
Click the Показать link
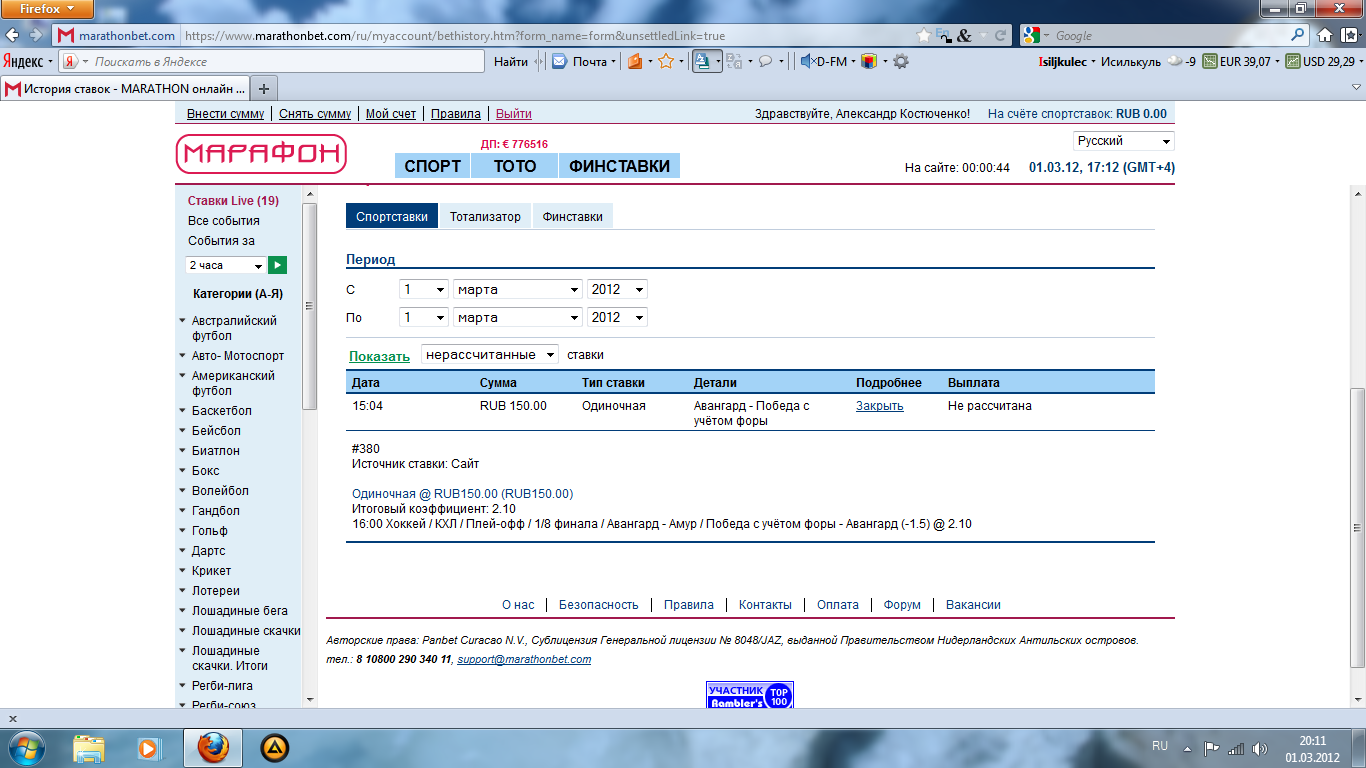[x=379, y=356]
